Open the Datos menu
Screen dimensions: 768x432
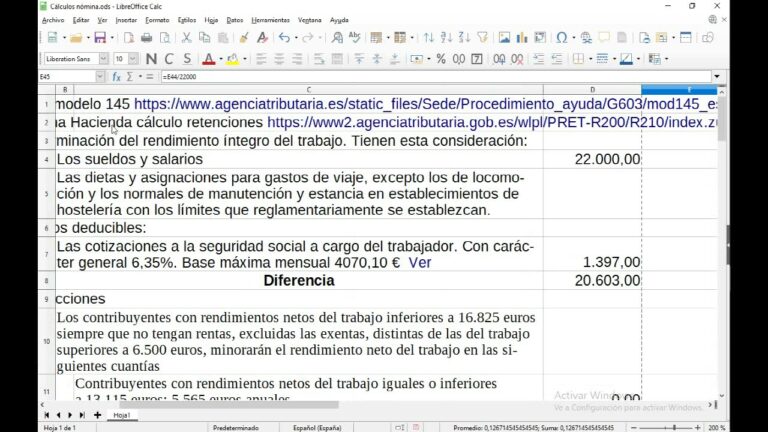pyautogui.click(x=235, y=20)
